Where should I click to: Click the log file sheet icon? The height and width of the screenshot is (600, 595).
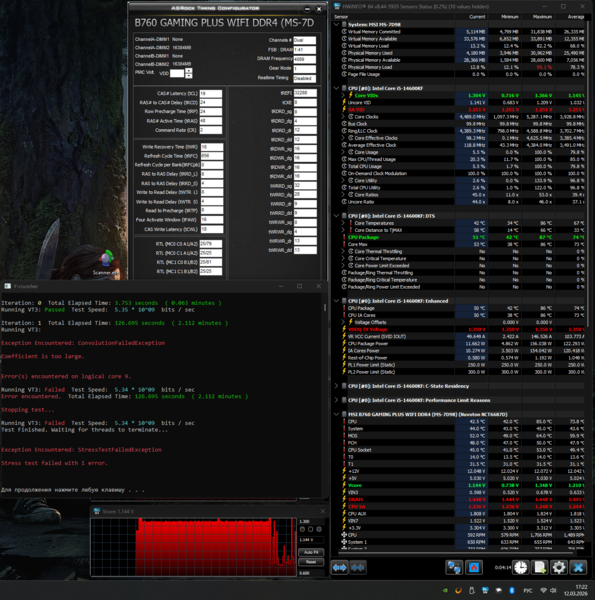point(540,567)
